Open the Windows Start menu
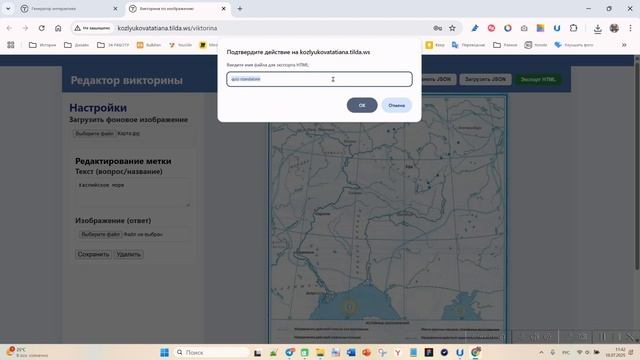The image size is (640, 360). tap(164, 352)
